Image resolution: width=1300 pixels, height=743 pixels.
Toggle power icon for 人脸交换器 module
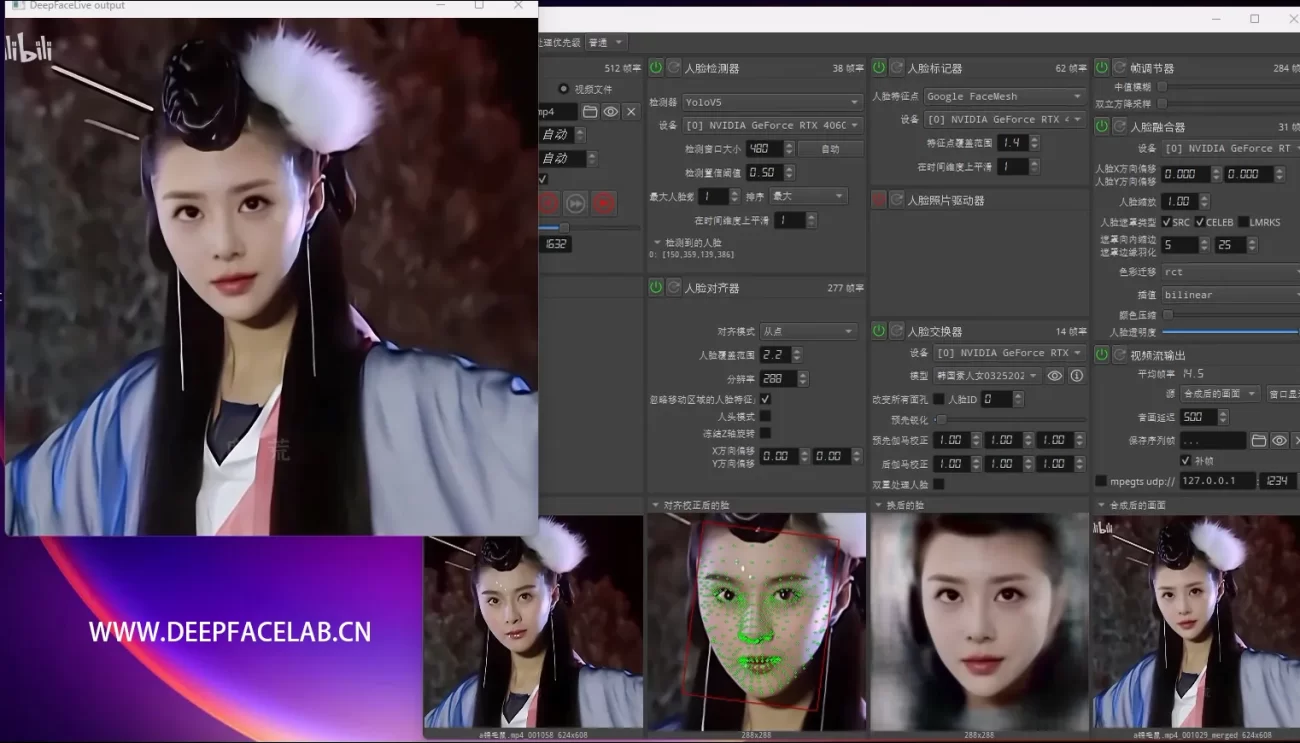click(879, 330)
